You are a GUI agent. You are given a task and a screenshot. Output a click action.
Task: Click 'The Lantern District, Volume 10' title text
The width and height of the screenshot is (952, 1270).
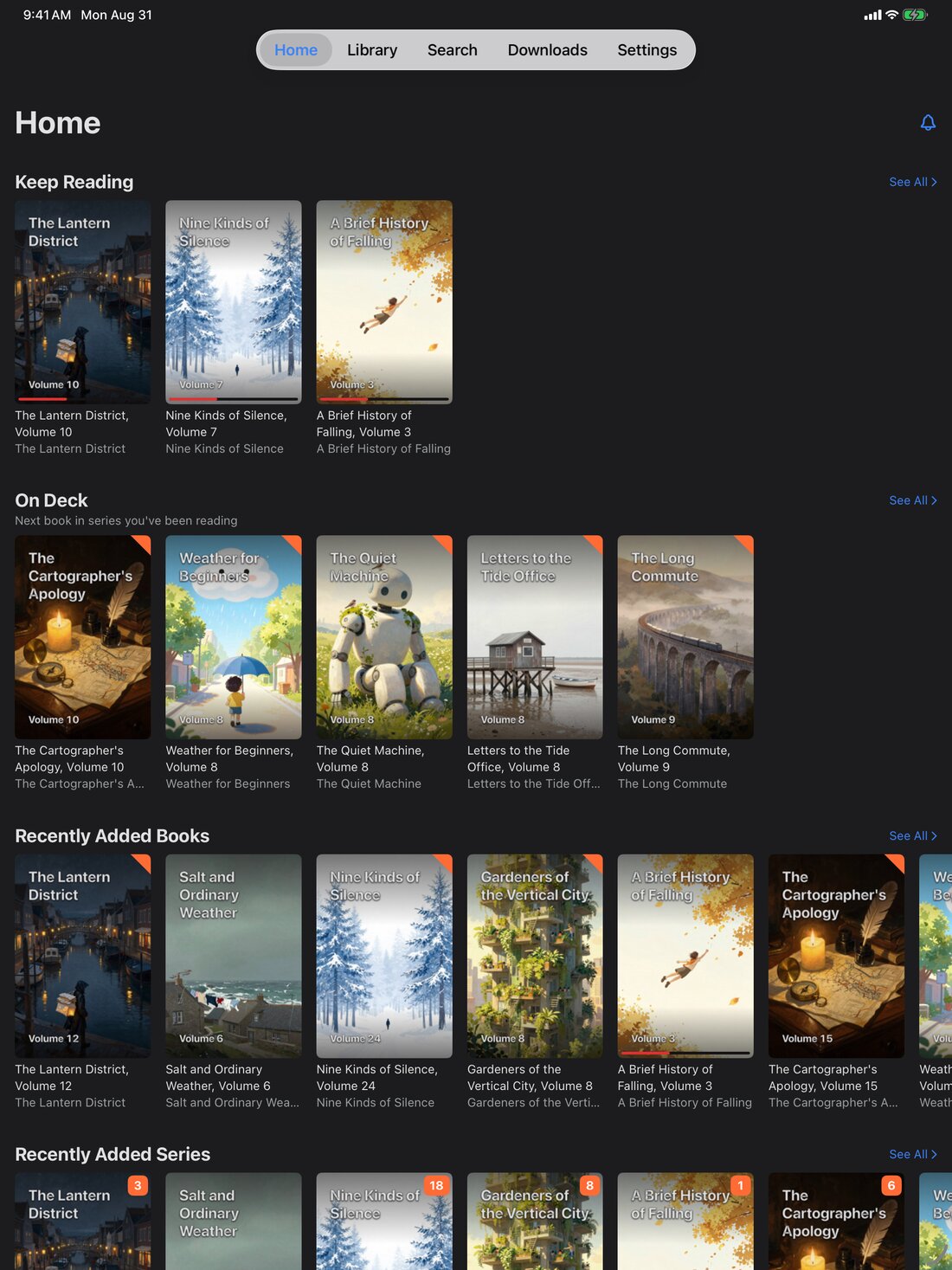pos(72,423)
